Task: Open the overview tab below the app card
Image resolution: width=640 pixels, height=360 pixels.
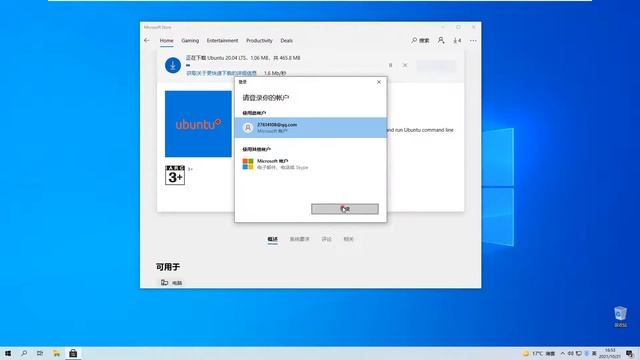Action: [273, 239]
